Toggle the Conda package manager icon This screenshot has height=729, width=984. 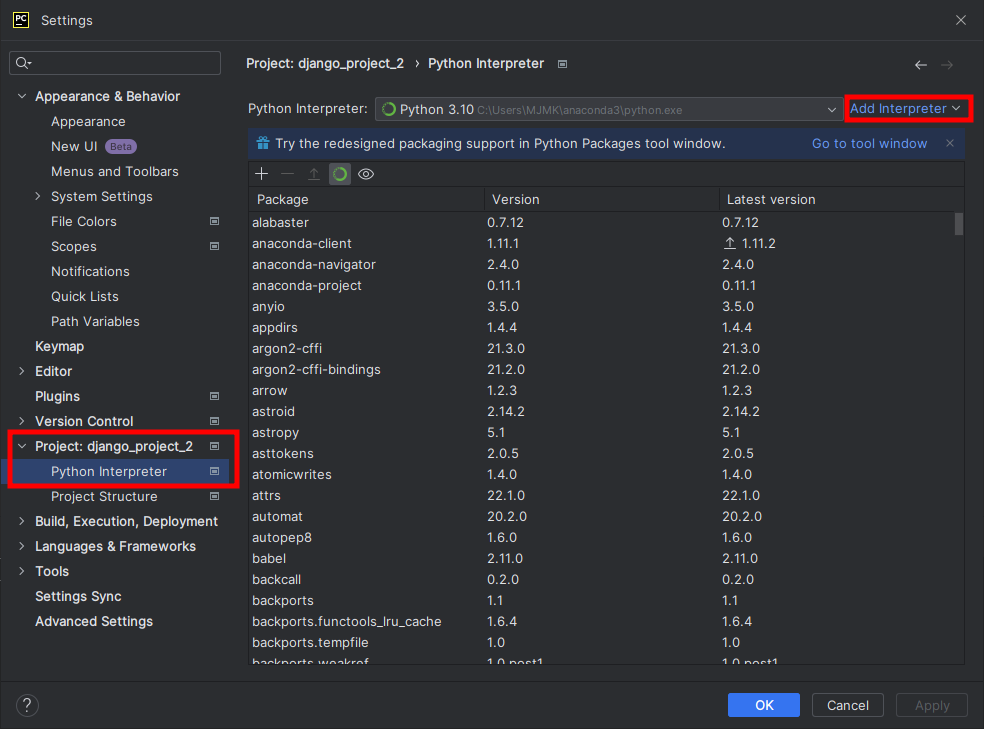(x=340, y=174)
